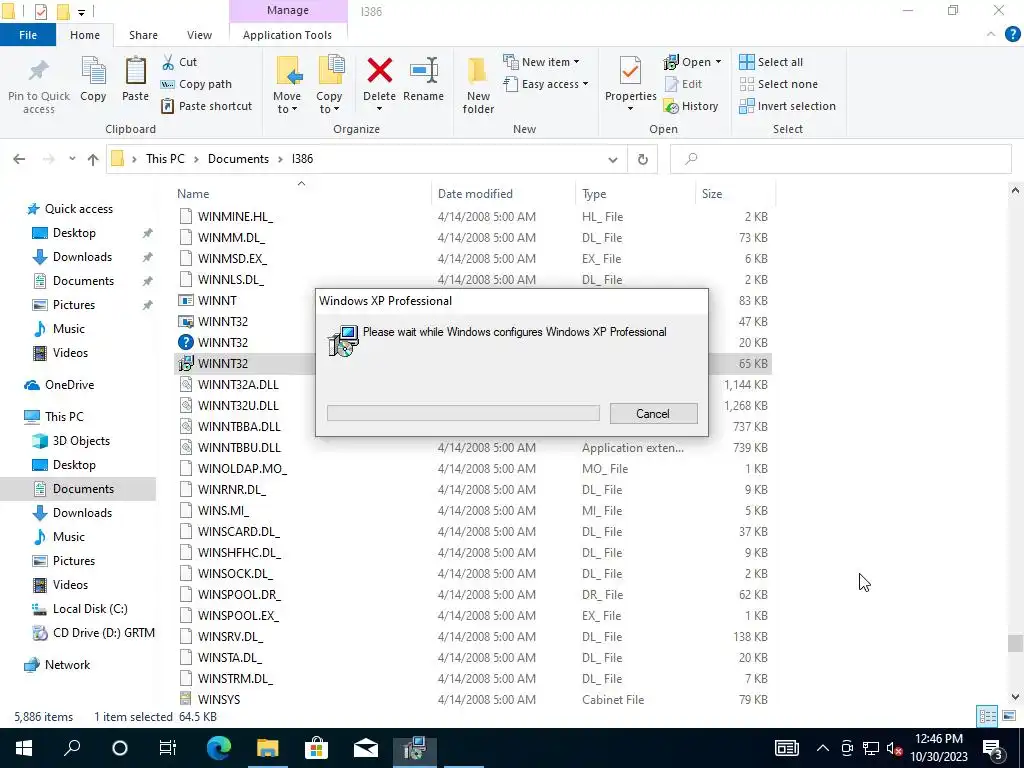Image resolution: width=1024 pixels, height=768 pixels.
Task: Click the Cut scissors command
Action: [179, 62]
